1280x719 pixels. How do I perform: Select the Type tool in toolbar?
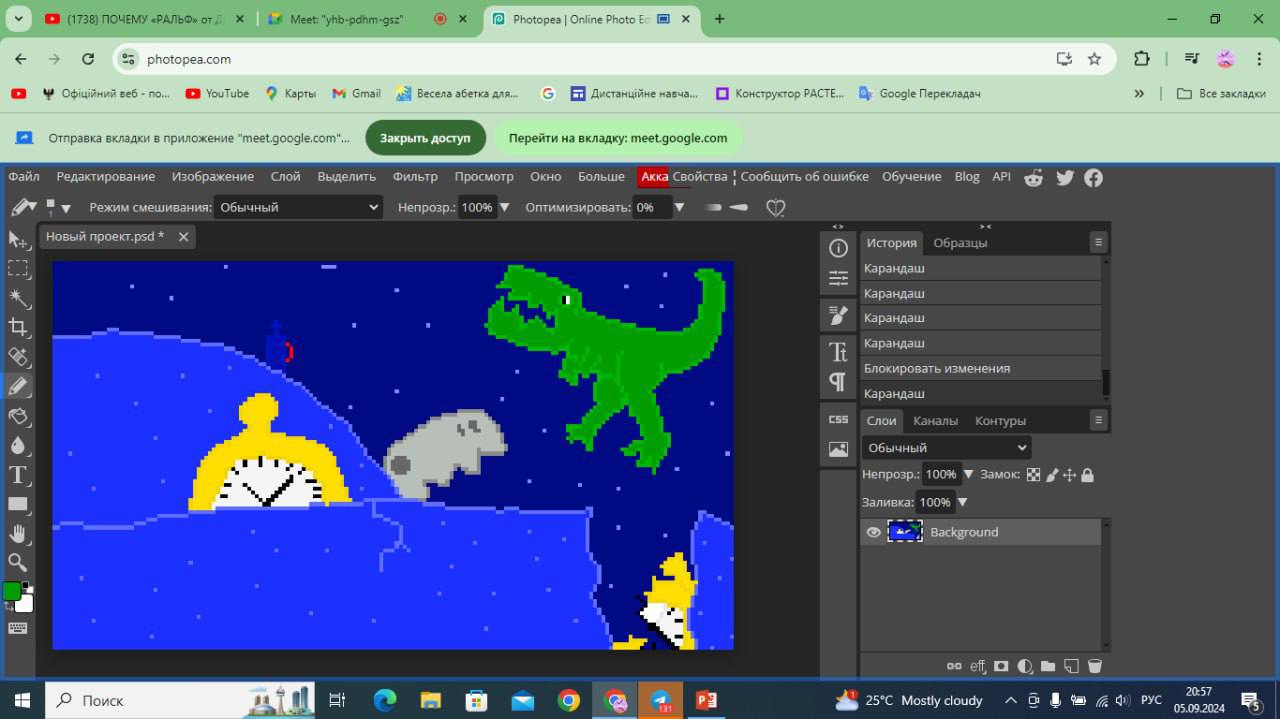(18, 475)
